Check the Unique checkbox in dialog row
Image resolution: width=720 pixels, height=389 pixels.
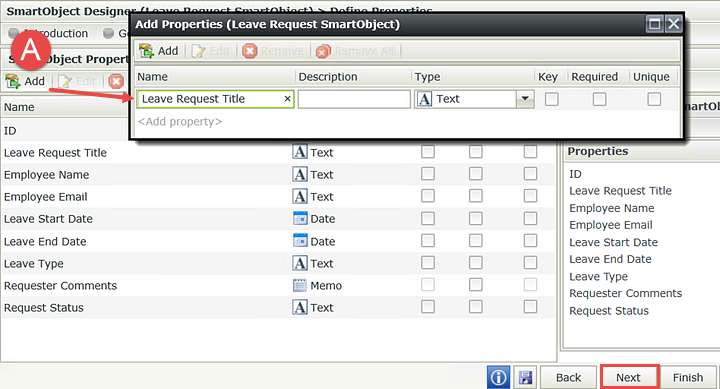[654, 99]
